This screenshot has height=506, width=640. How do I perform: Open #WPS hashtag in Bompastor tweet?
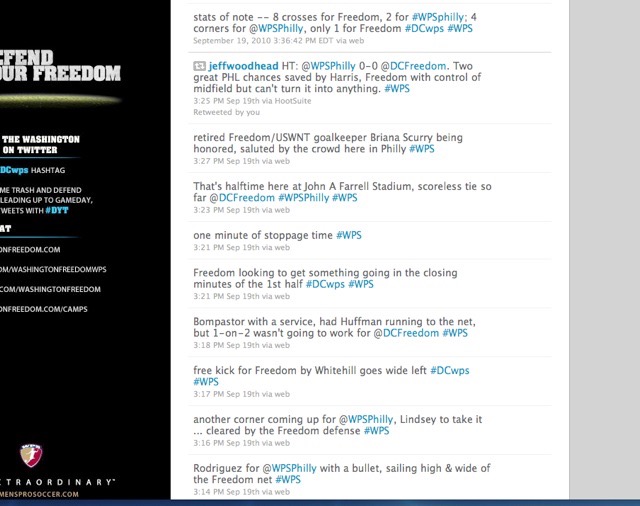pos(455,333)
